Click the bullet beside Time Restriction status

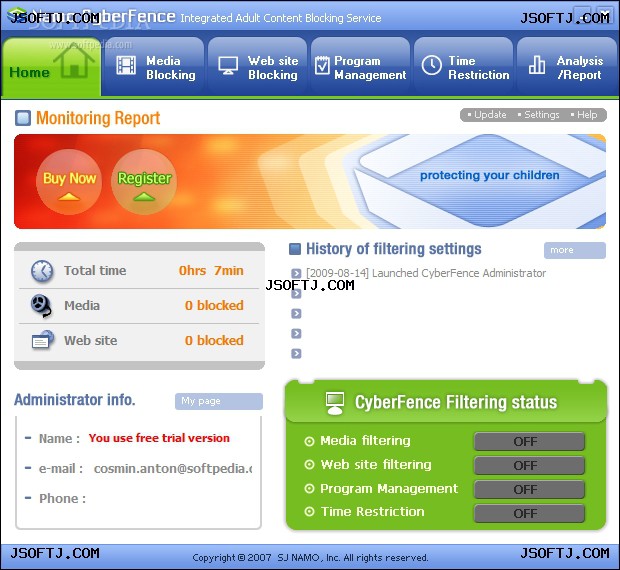pos(309,512)
